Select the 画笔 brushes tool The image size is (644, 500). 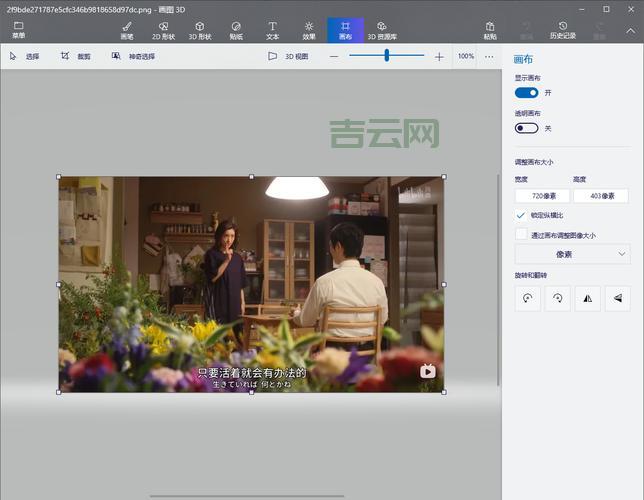127,30
